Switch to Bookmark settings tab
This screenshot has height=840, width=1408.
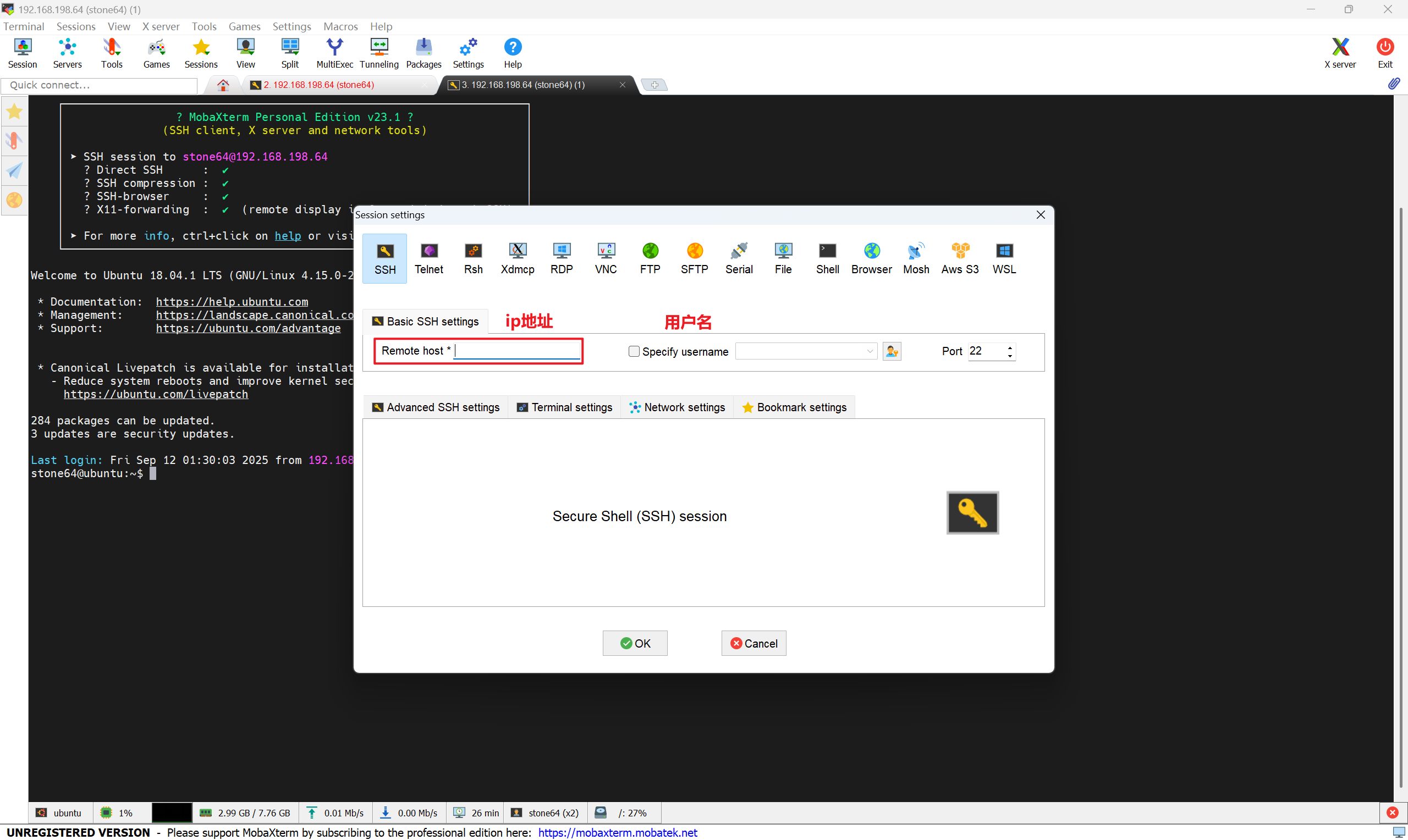coord(794,407)
